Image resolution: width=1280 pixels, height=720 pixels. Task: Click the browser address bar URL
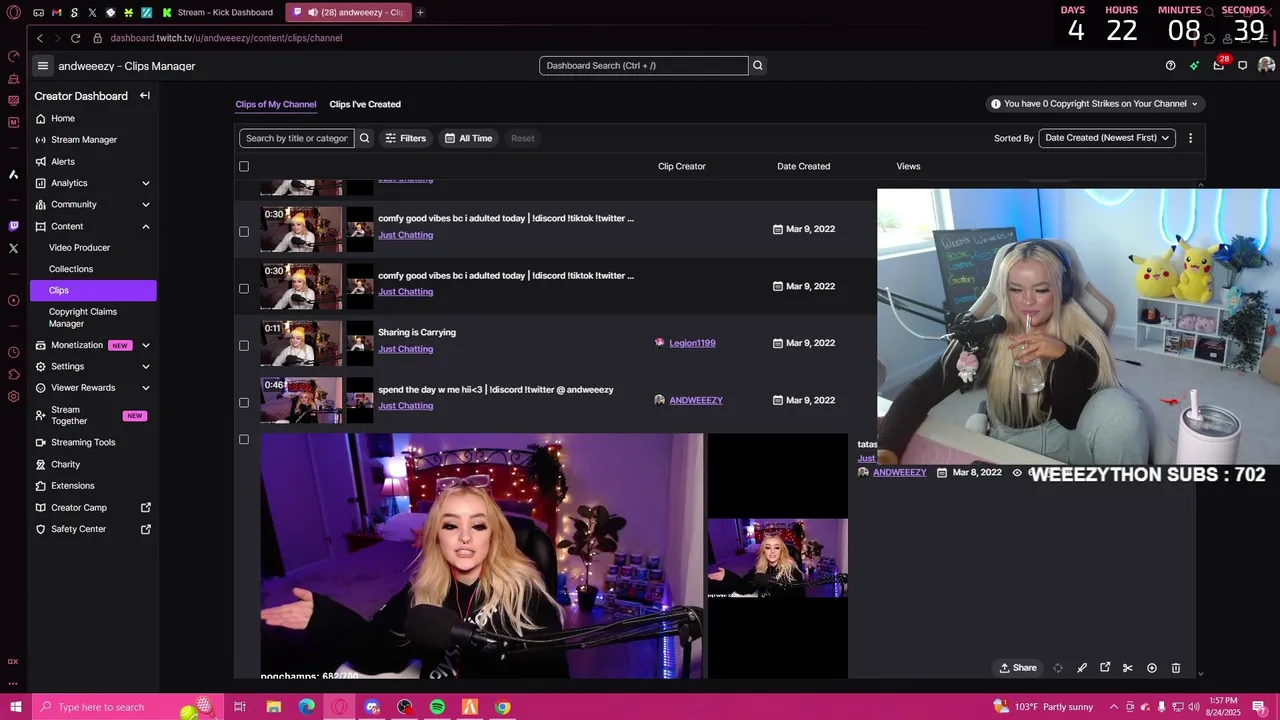[x=226, y=38]
